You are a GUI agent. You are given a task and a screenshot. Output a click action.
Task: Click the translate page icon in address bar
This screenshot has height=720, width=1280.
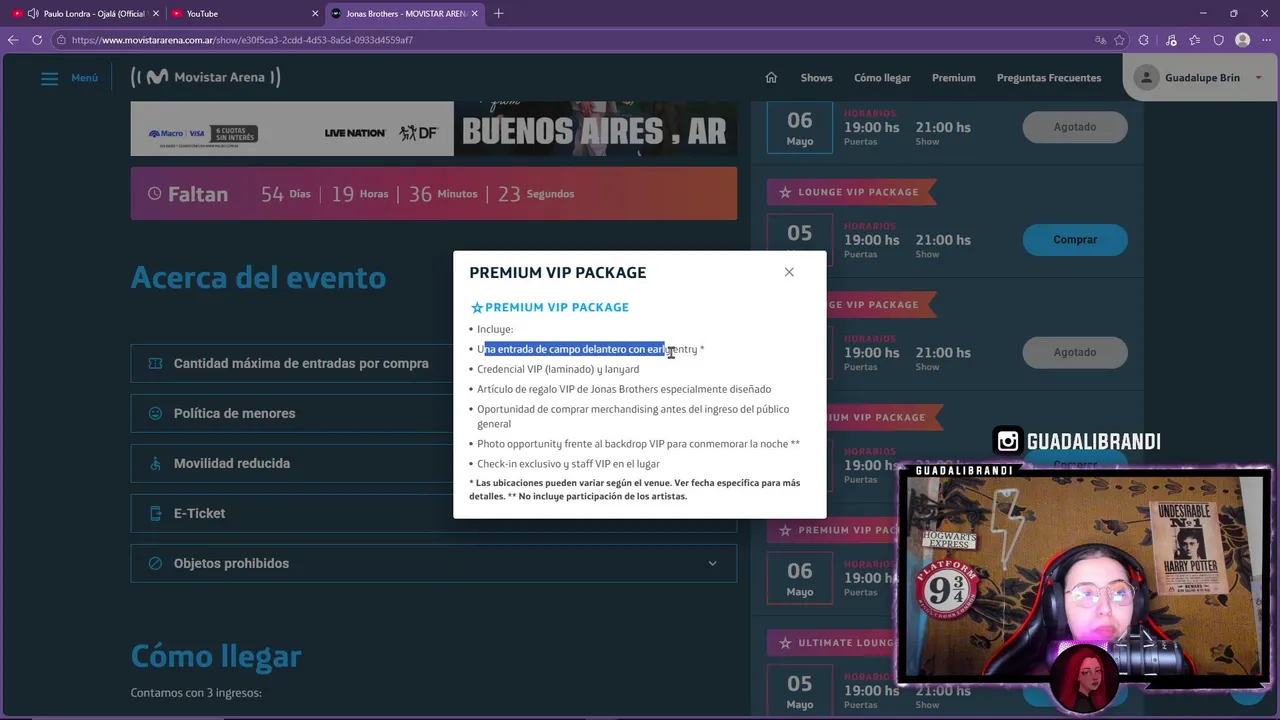coord(1100,40)
